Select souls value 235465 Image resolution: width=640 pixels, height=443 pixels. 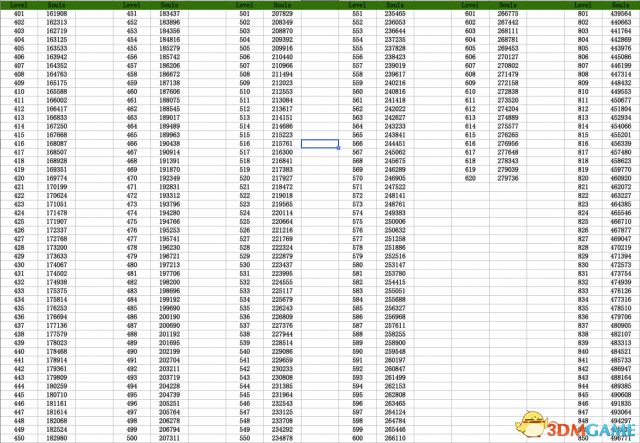(x=395, y=14)
